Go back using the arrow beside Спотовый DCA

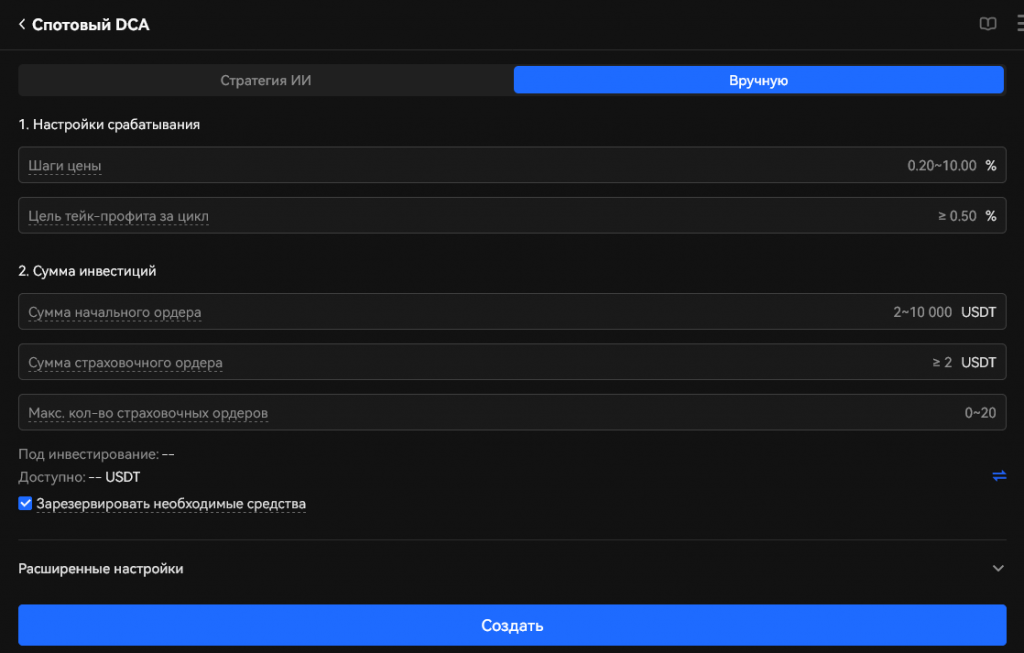click(x=22, y=24)
